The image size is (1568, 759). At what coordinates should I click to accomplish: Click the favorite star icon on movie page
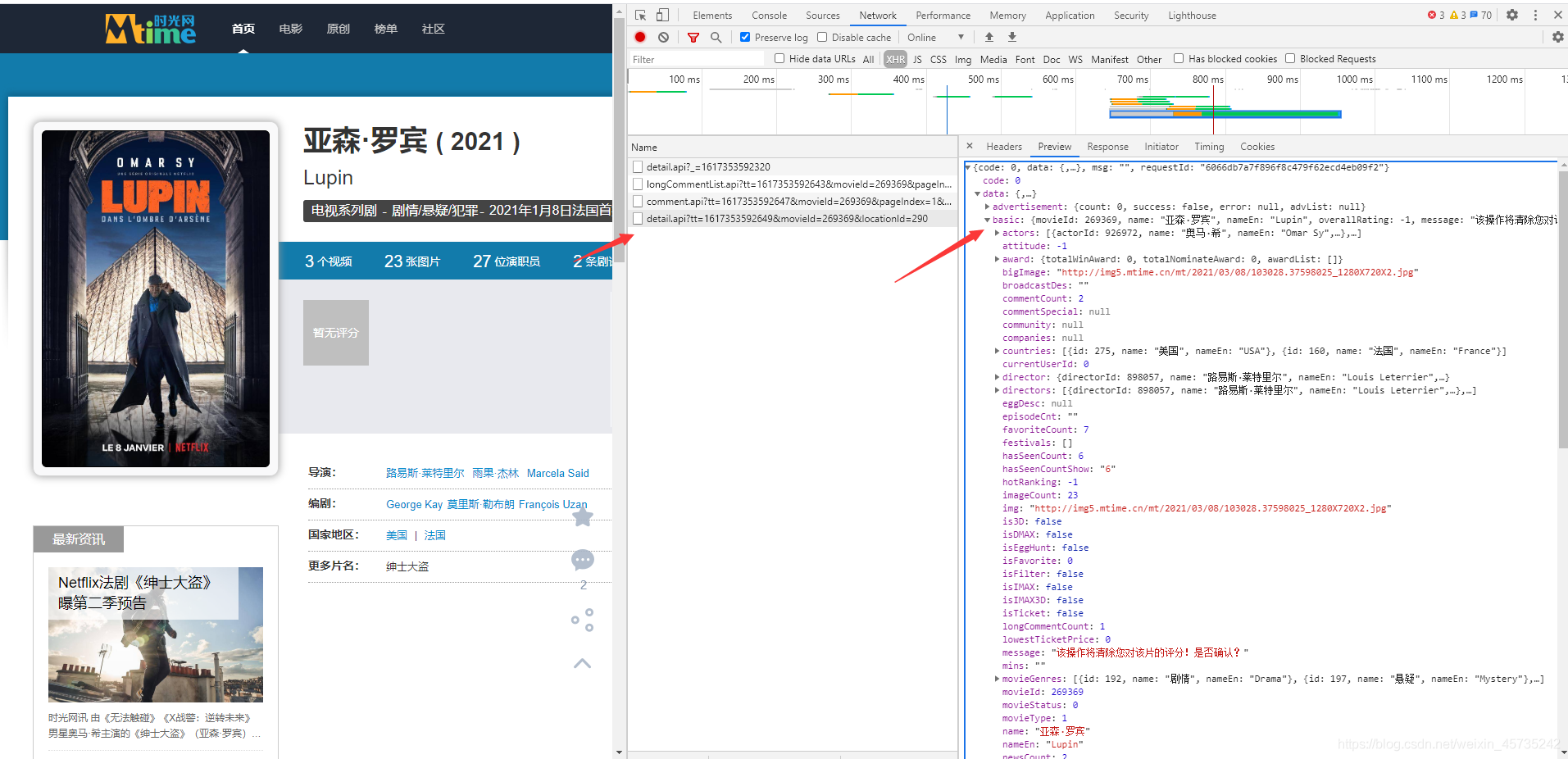[583, 516]
